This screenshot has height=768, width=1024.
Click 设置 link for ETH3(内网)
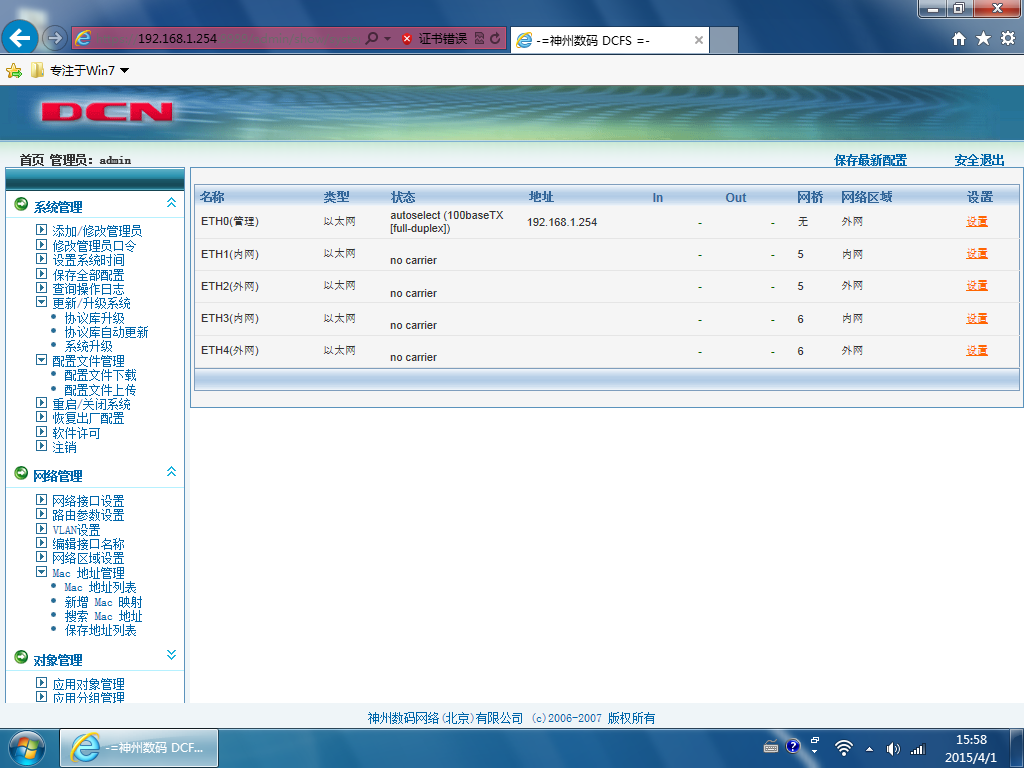[977, 318]
